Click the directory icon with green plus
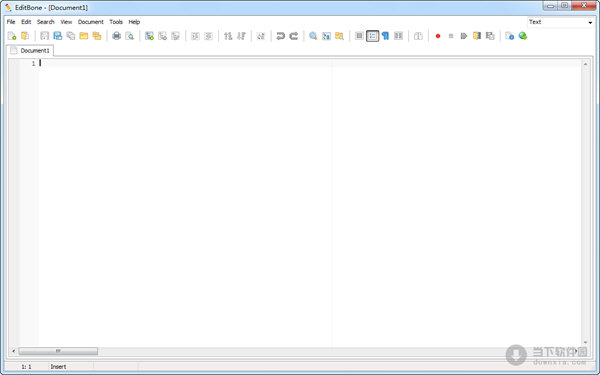 click(150, 36)
